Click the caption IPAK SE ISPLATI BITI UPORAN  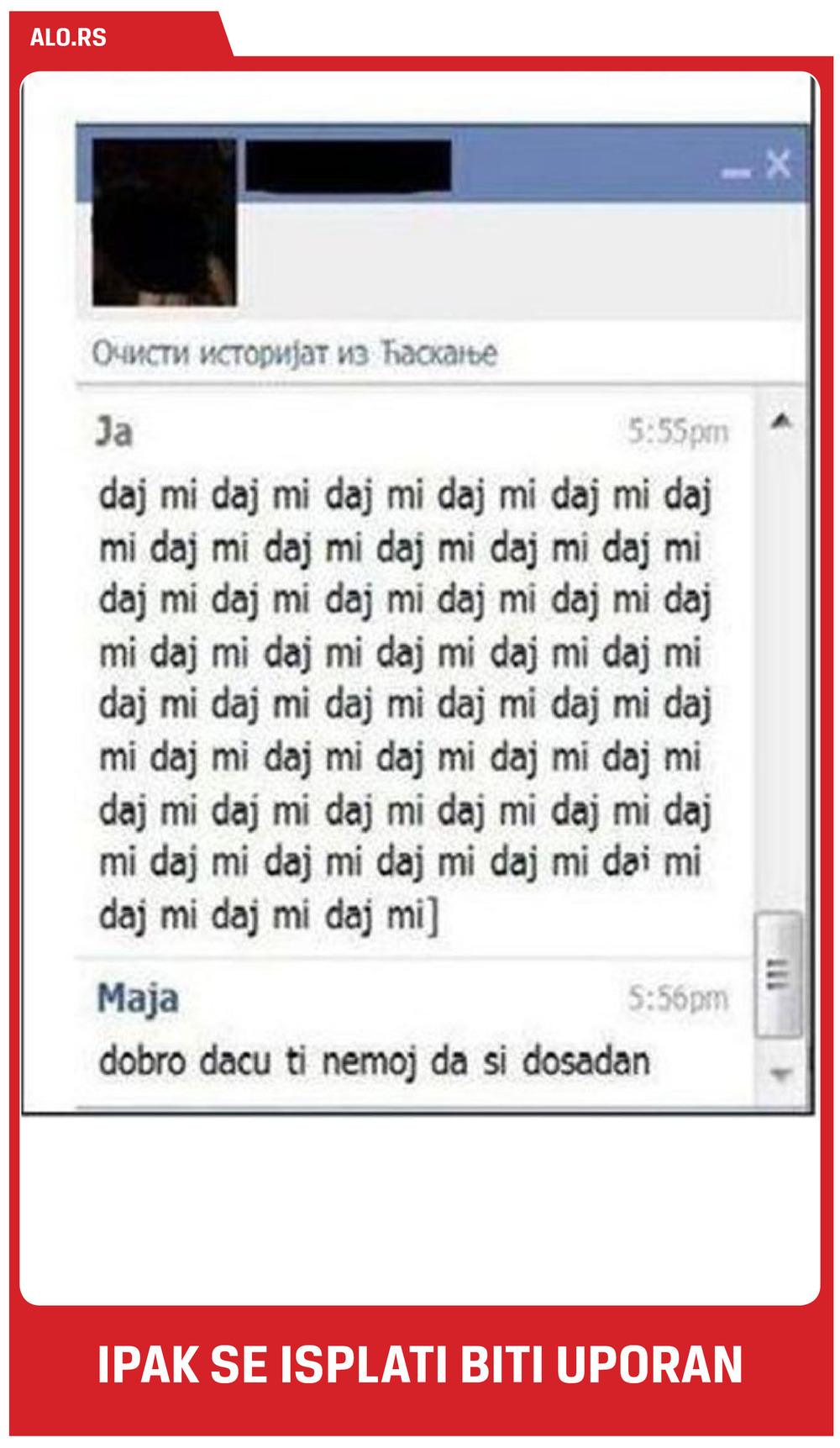coord(420,1365)
